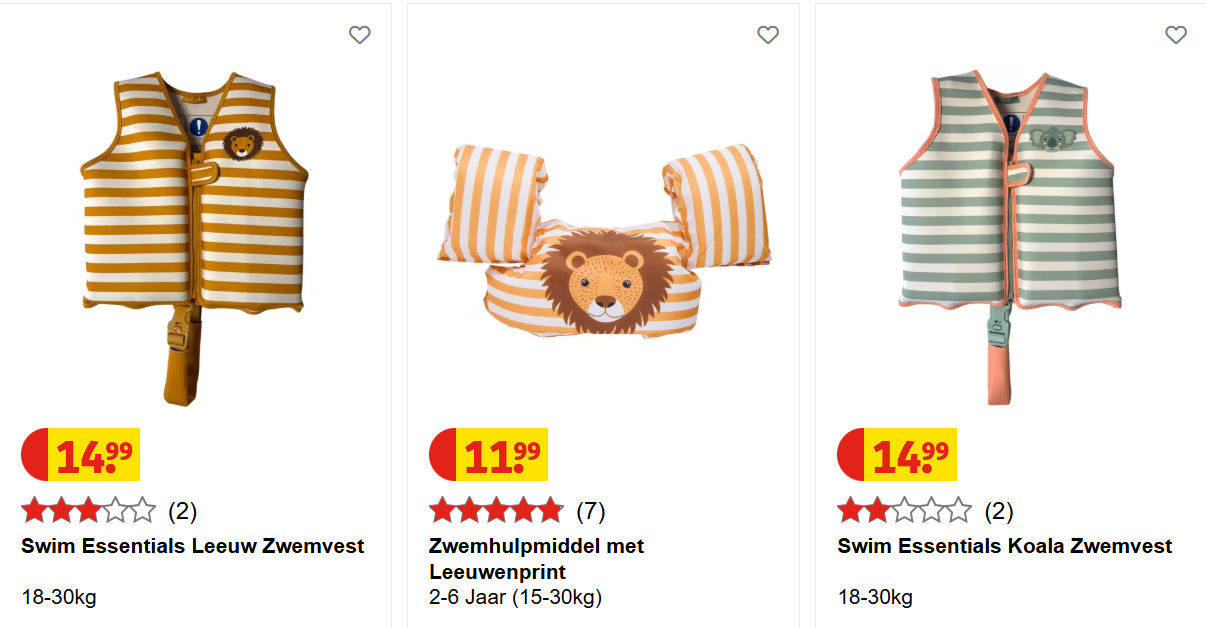Click the red price badge showing 14.99 on the left
Screen dimensions: 1206x629
(x=80, y=455)
